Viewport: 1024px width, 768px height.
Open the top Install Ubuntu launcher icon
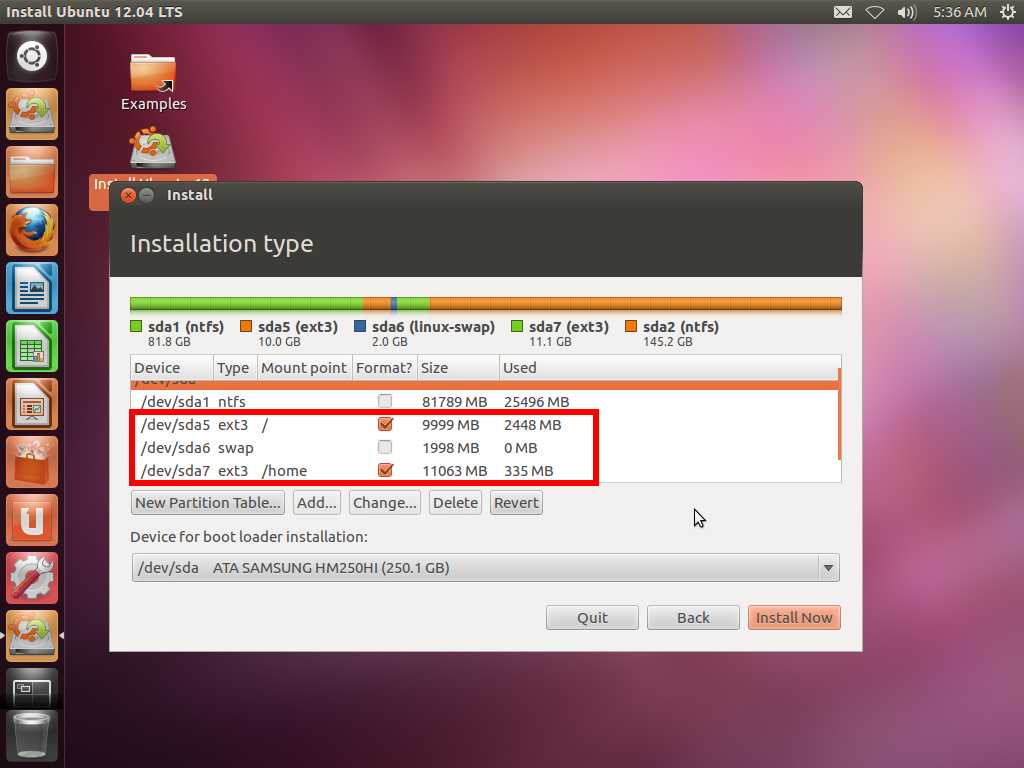[32, 114]
